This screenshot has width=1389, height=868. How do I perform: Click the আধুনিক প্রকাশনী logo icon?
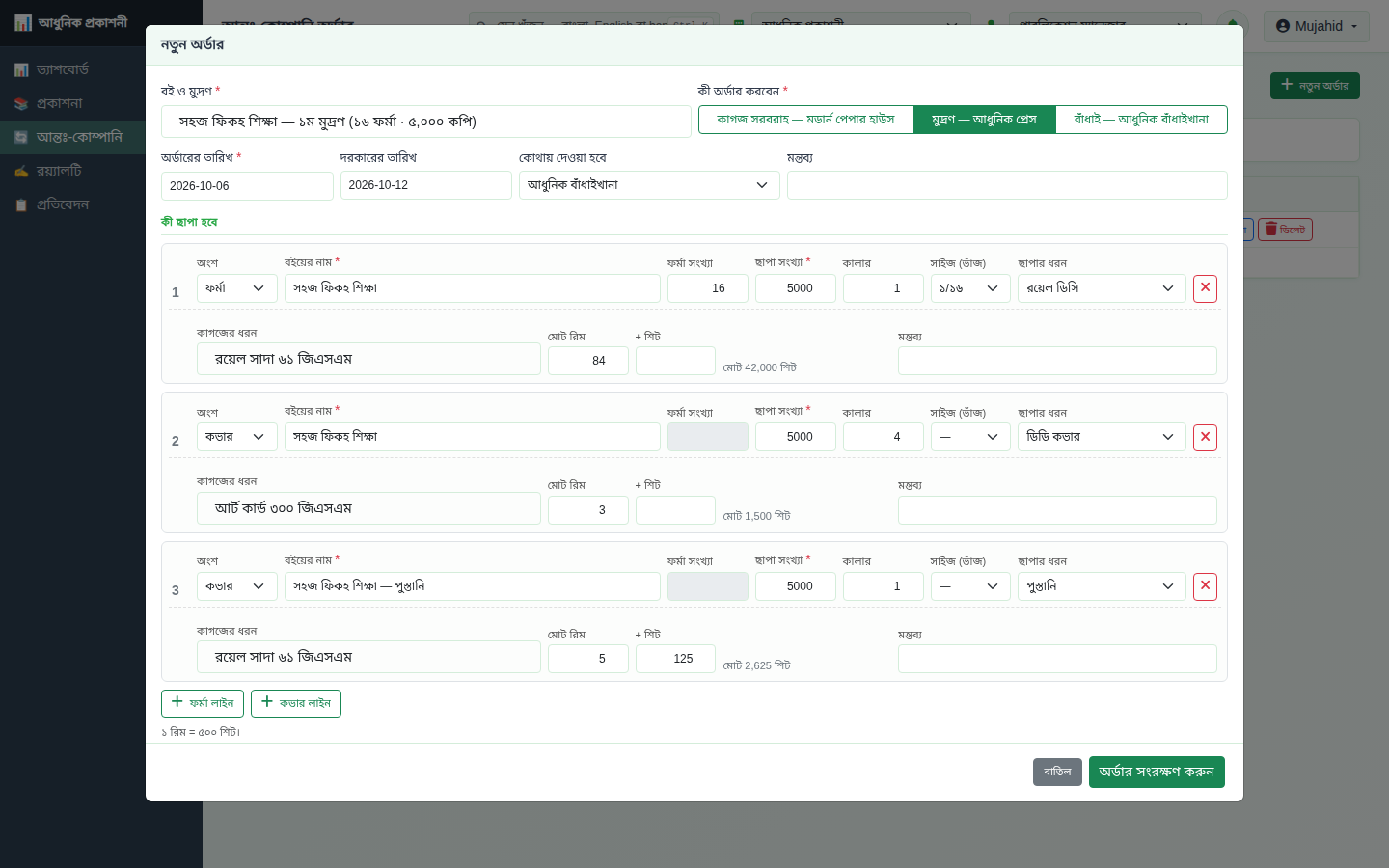[22, 22]
